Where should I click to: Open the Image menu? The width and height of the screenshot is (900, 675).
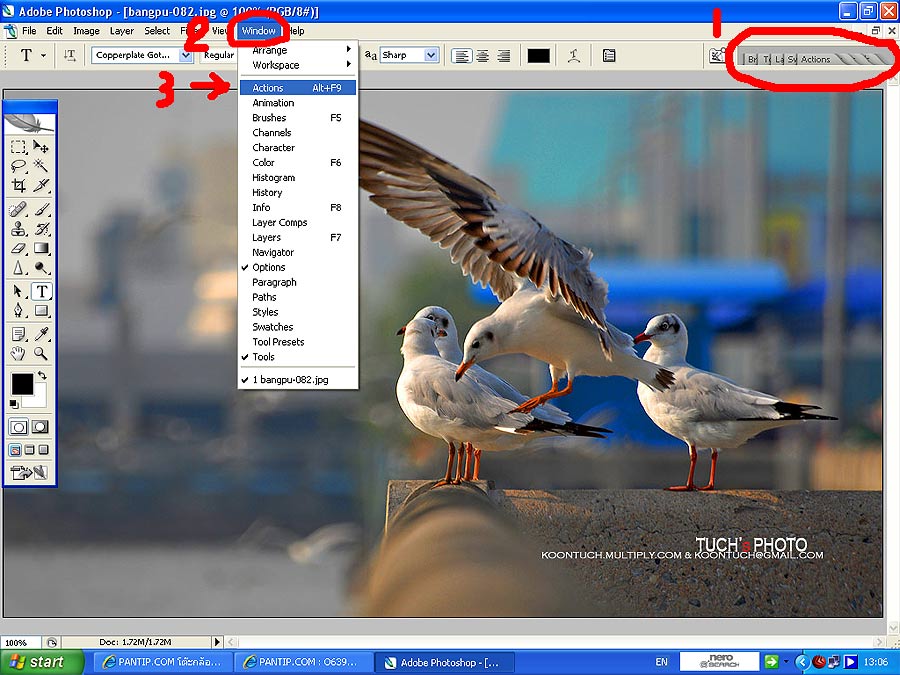point(86,31)
